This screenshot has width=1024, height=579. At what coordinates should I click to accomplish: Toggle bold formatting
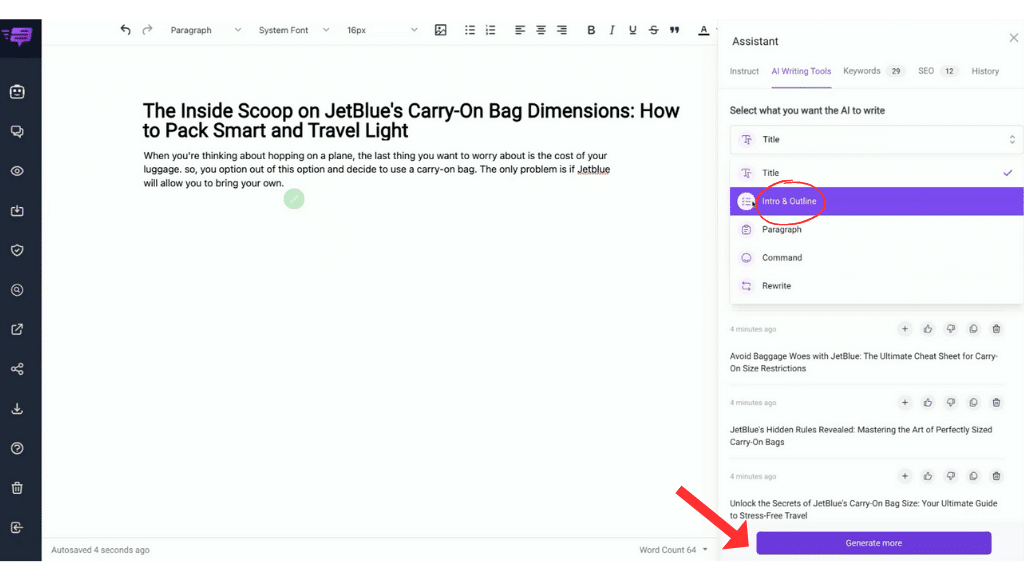[591, 30]
